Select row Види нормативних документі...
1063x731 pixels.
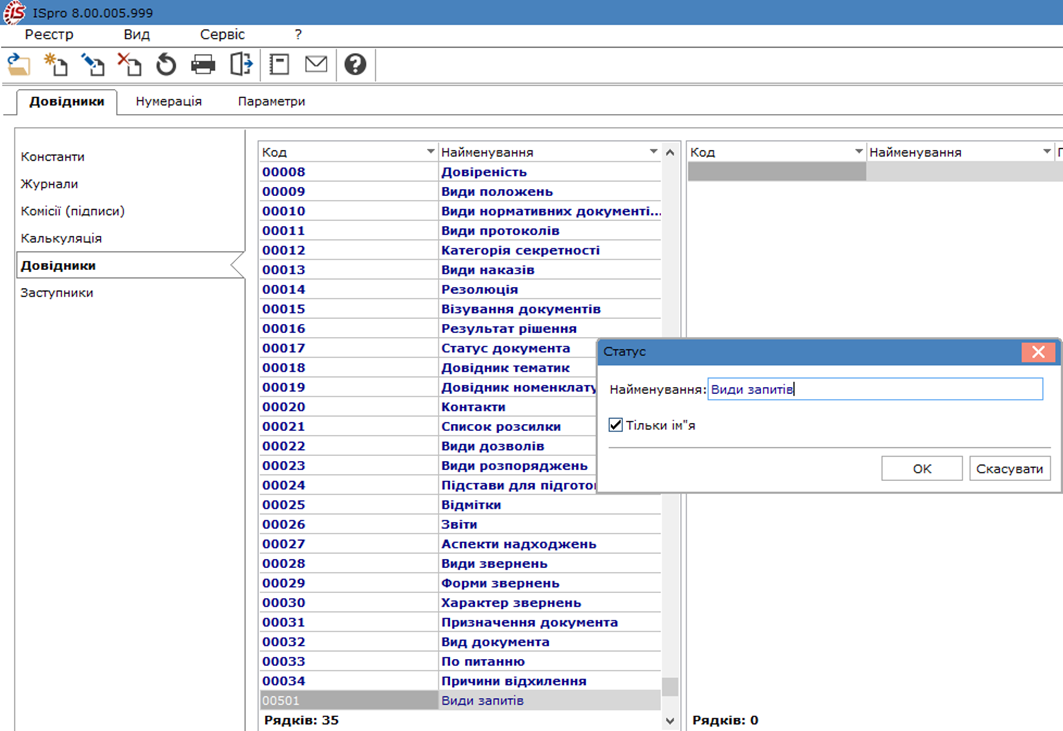460,211
